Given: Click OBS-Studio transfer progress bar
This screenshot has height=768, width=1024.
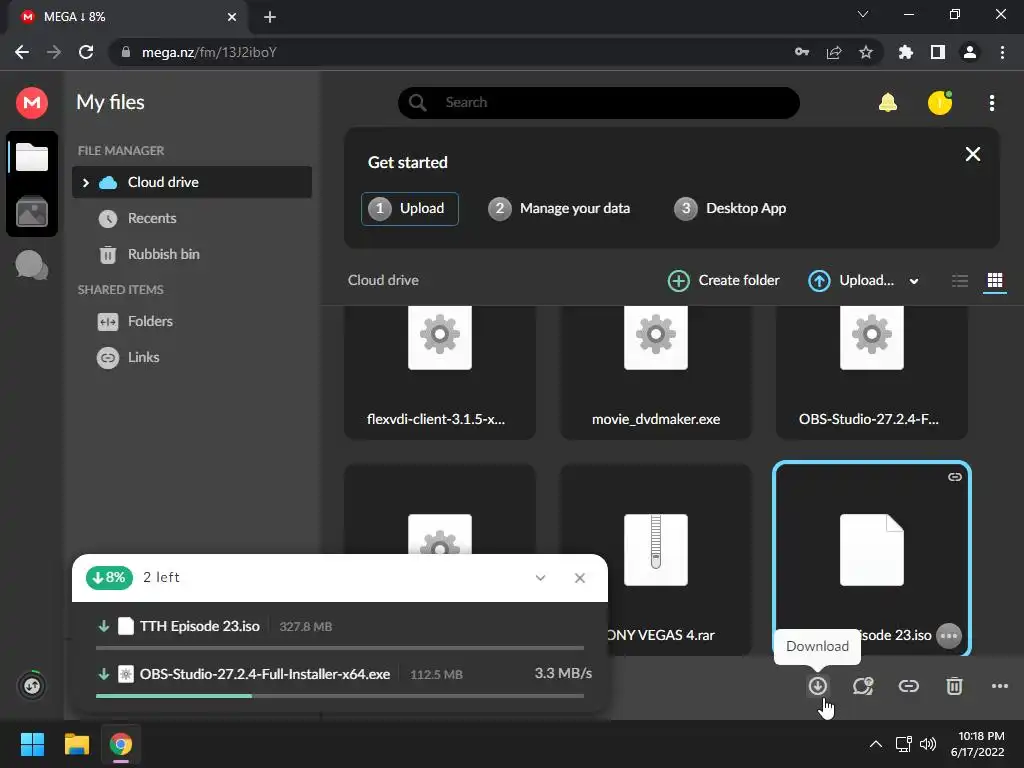Looking at the screenshot, I should coord(340,696).
